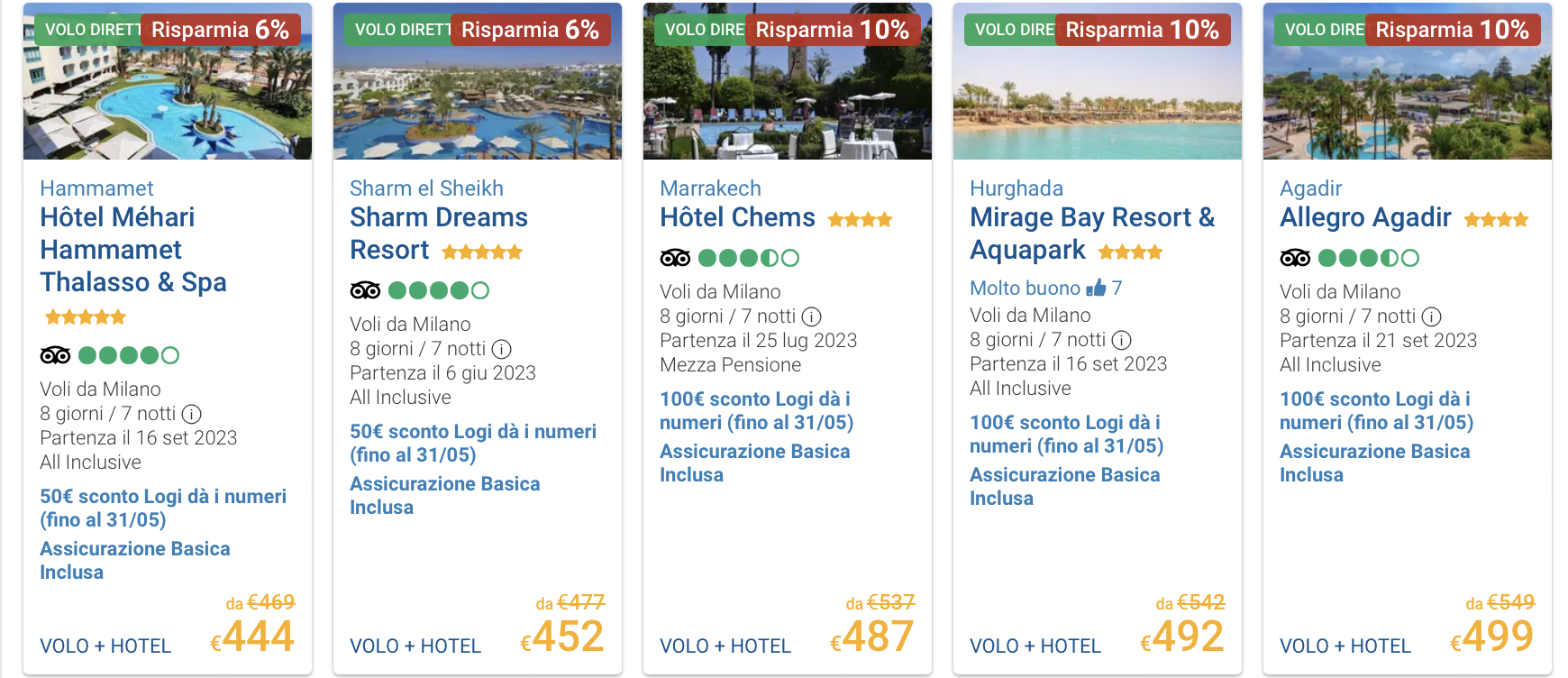1568x678 pixels.
Task: Click the Allegro Agadir hotel name
Action: click(1365, 217)
